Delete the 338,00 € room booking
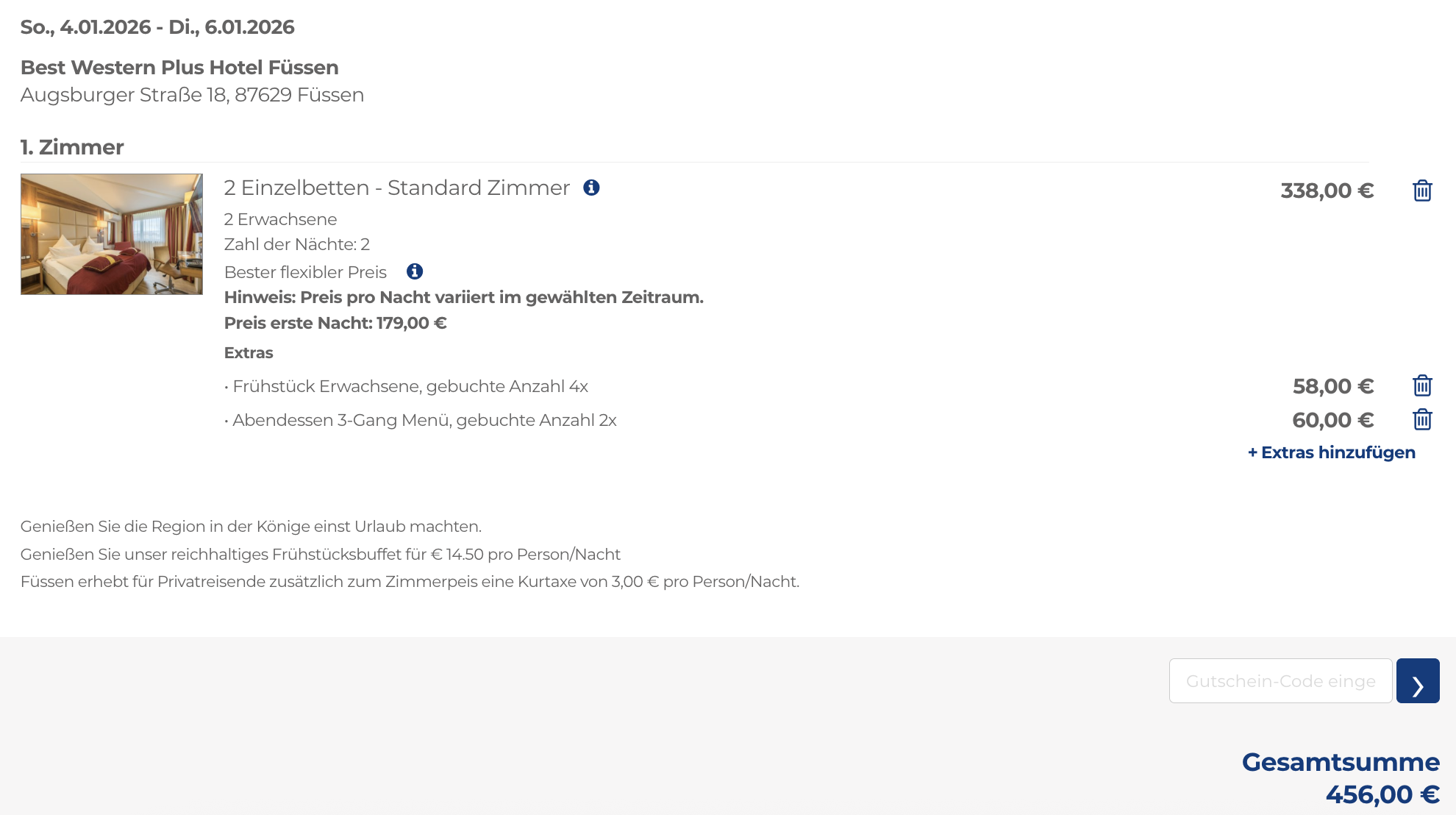This screenshot has height=815, width=1456. (x=1422, y=191)
